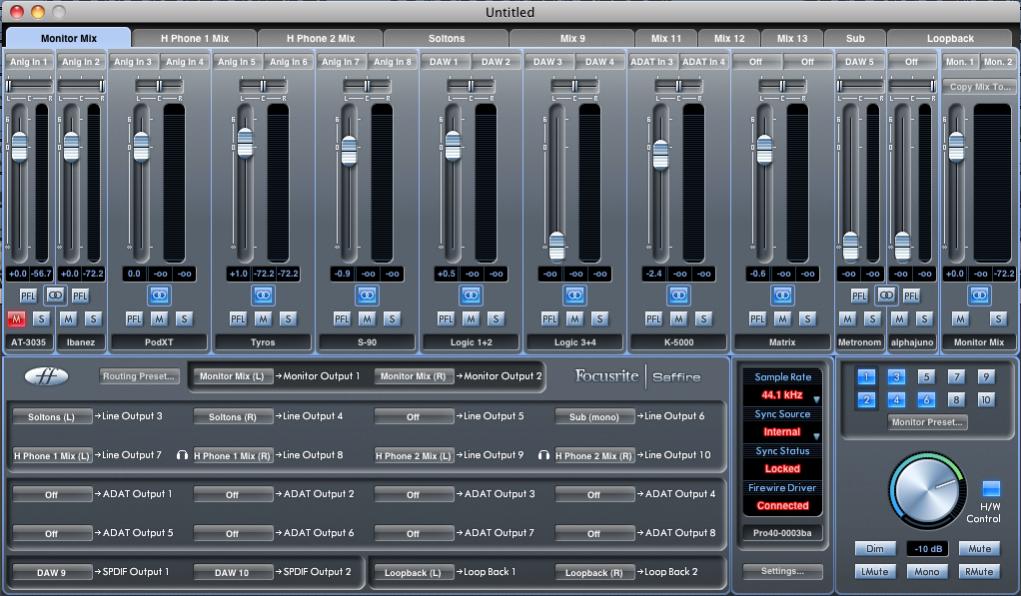The image size is (1021, 596).
Task: Toggle stereo link on Monitor Mix master
Action: pyautogui.click(x=979, y=296)
